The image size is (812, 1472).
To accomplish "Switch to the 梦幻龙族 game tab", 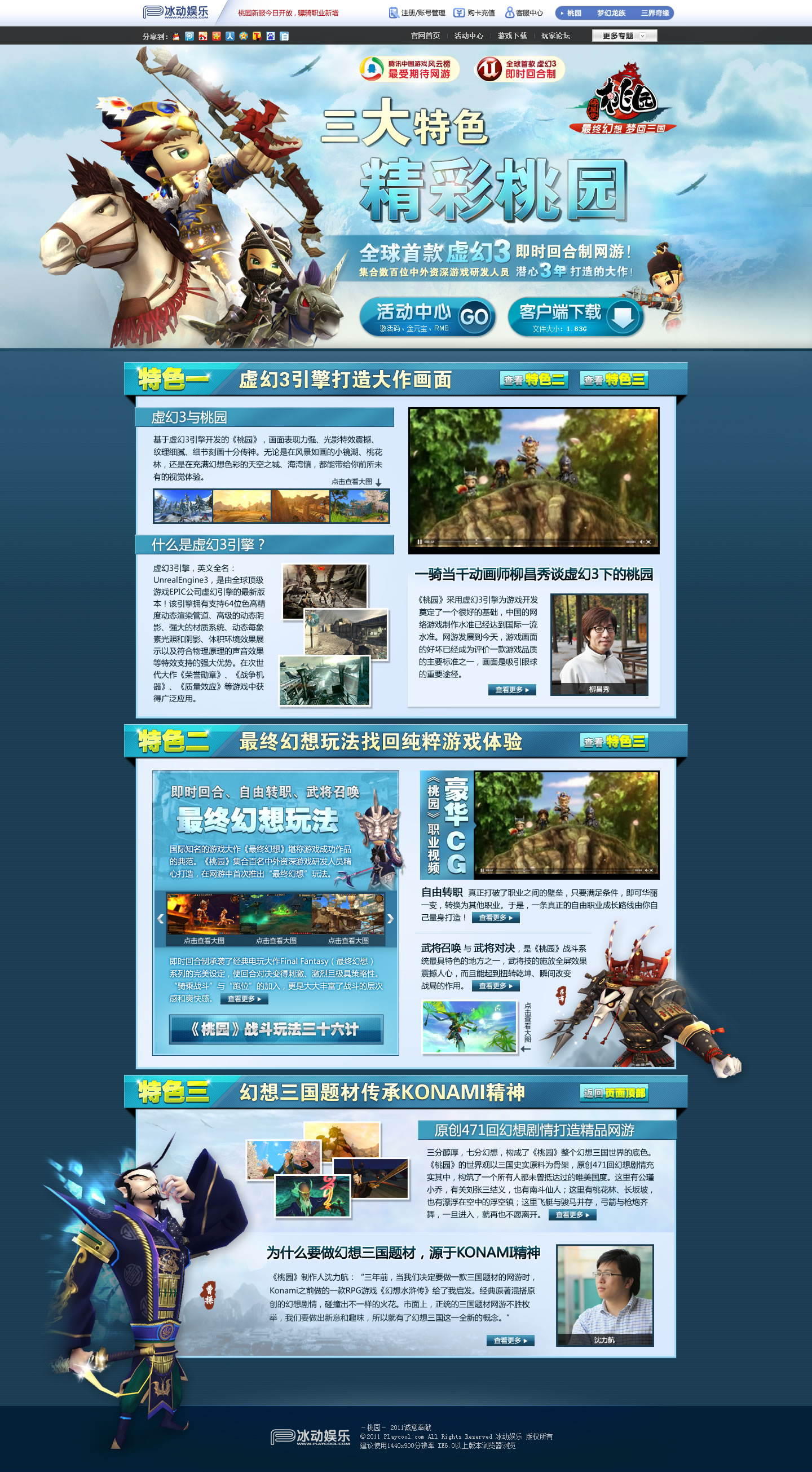I will 611,12.
